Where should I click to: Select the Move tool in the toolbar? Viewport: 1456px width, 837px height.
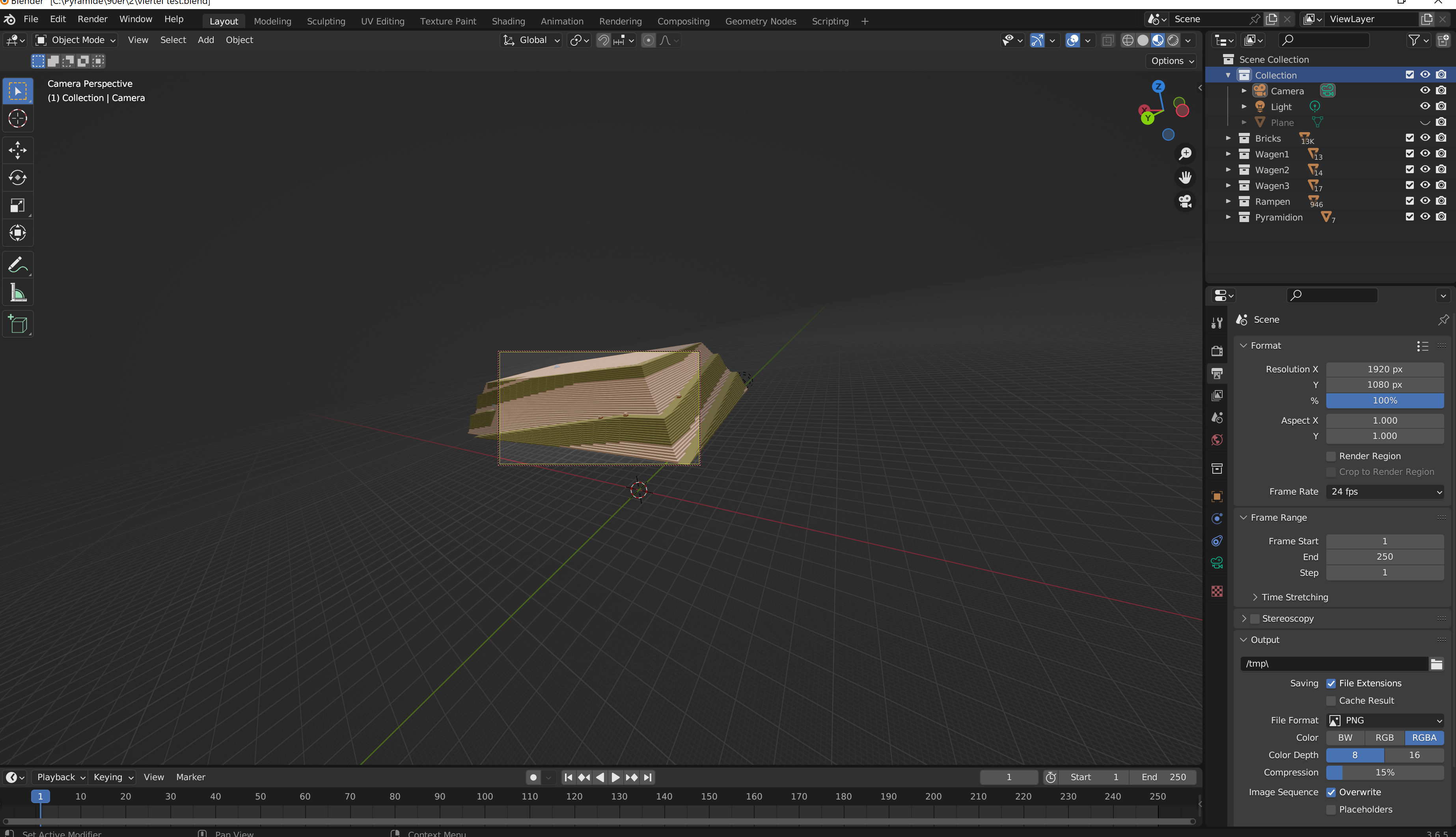click(18, 151)
